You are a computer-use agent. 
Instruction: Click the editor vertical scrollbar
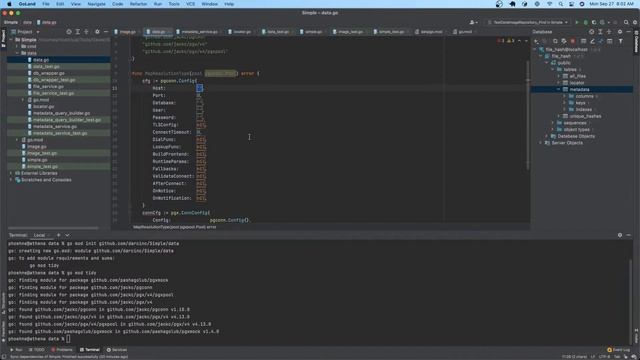[528, 115]
